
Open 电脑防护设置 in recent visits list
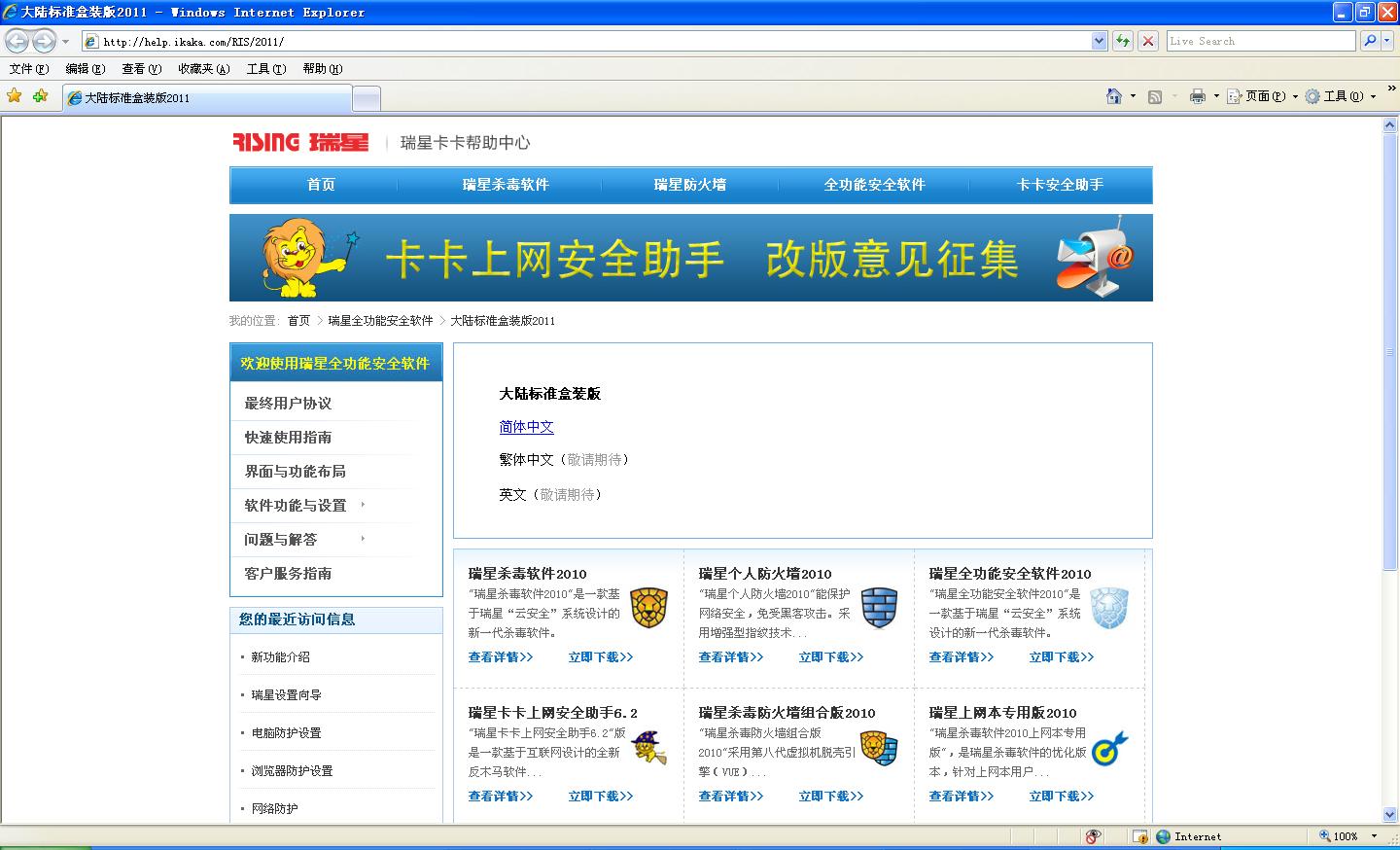[286, 733]
